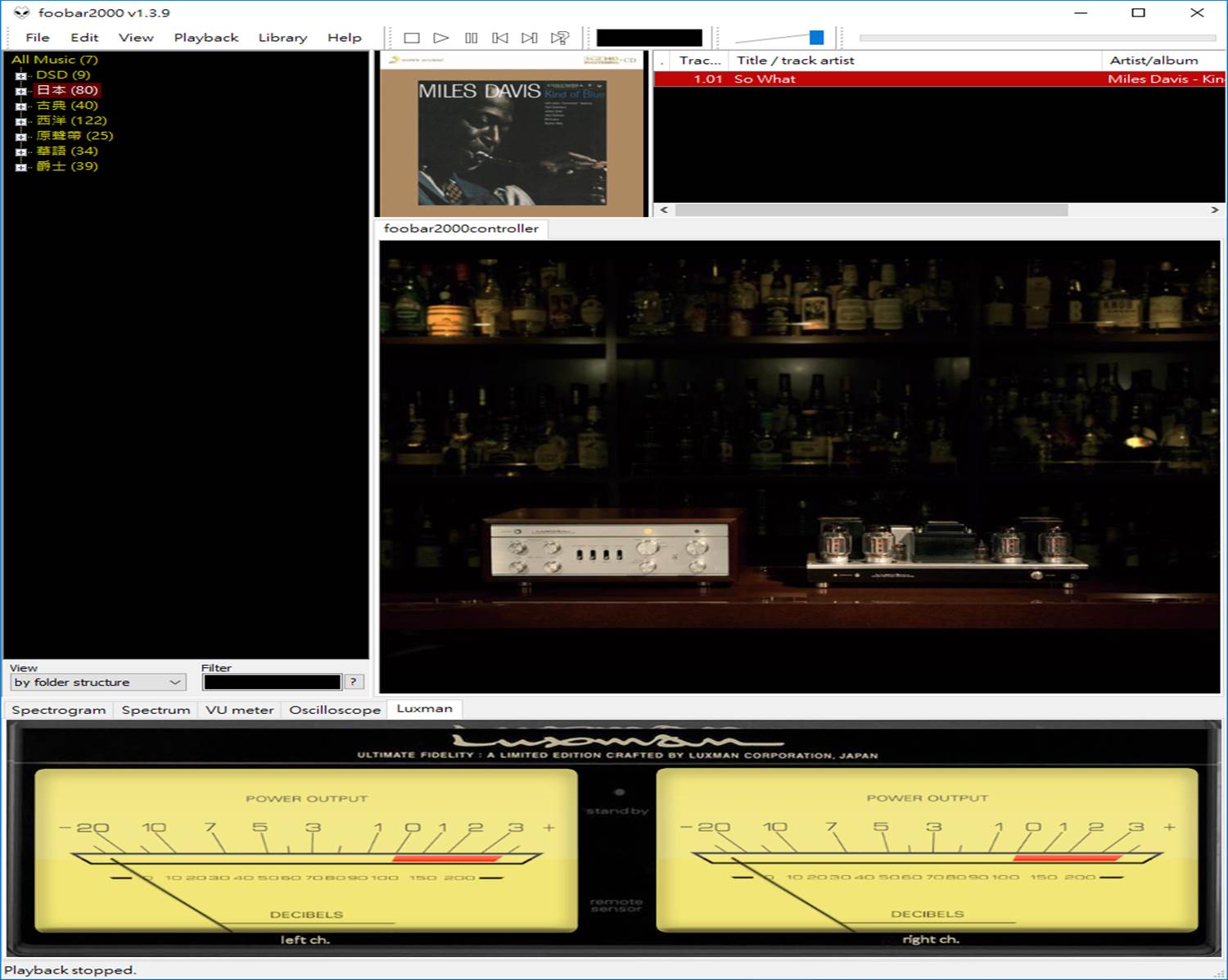Screen dimensions: 1228x980
Task: Click track number 1.01 cell
Action: [707, 79]
